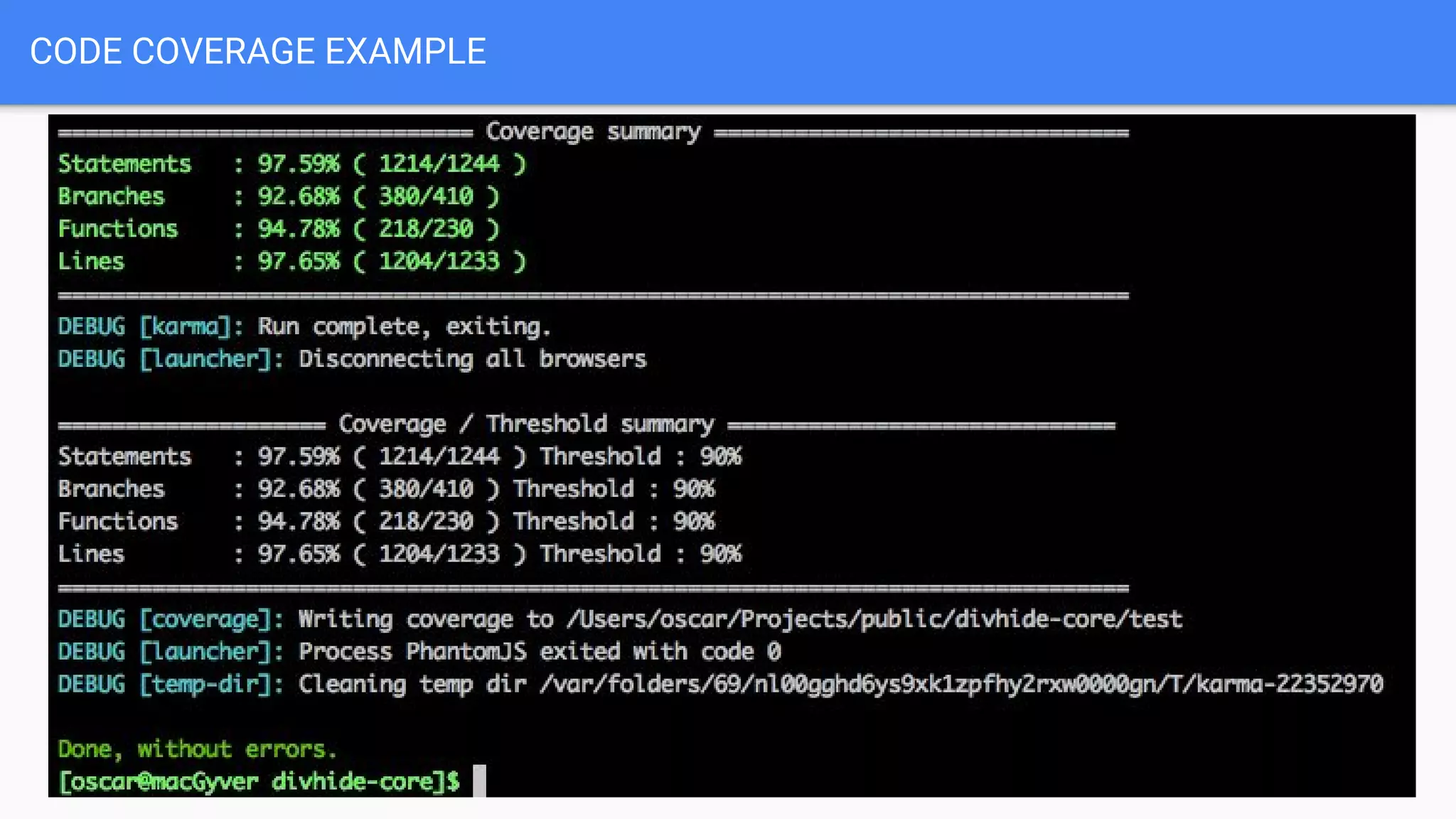The image size is (1456, 819).
Task: Click 'Disconnecting all browsers' debug line
Action: coord(353,360)
